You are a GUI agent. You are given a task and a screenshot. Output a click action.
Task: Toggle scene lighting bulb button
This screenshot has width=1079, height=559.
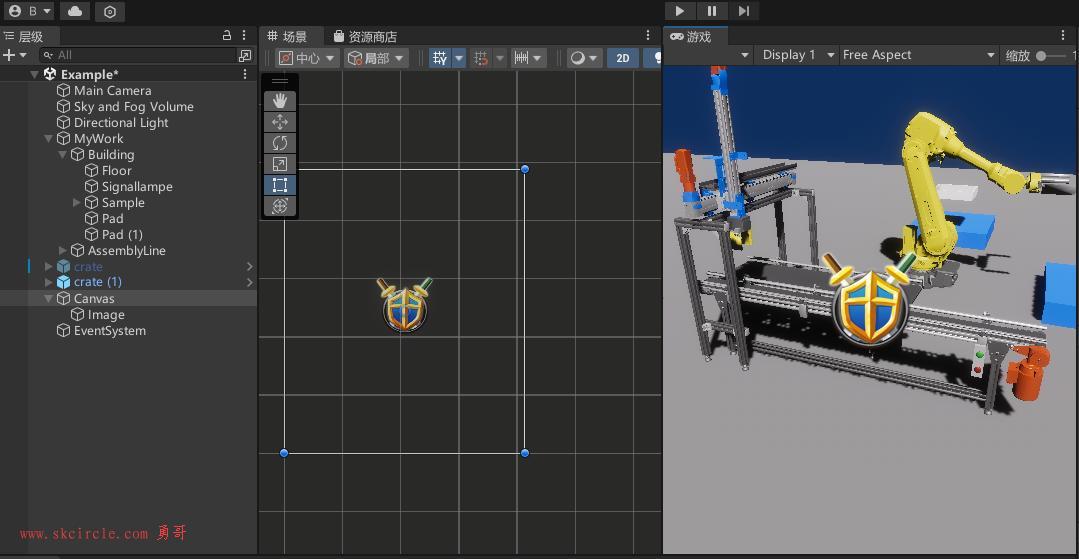click(654, 59)
